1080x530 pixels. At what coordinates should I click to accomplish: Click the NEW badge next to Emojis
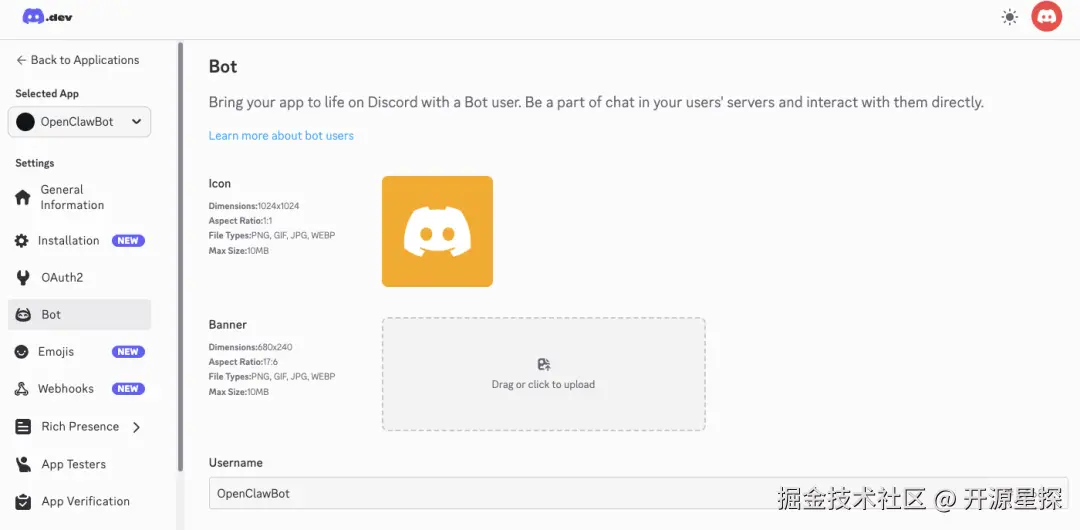point(128,351)
